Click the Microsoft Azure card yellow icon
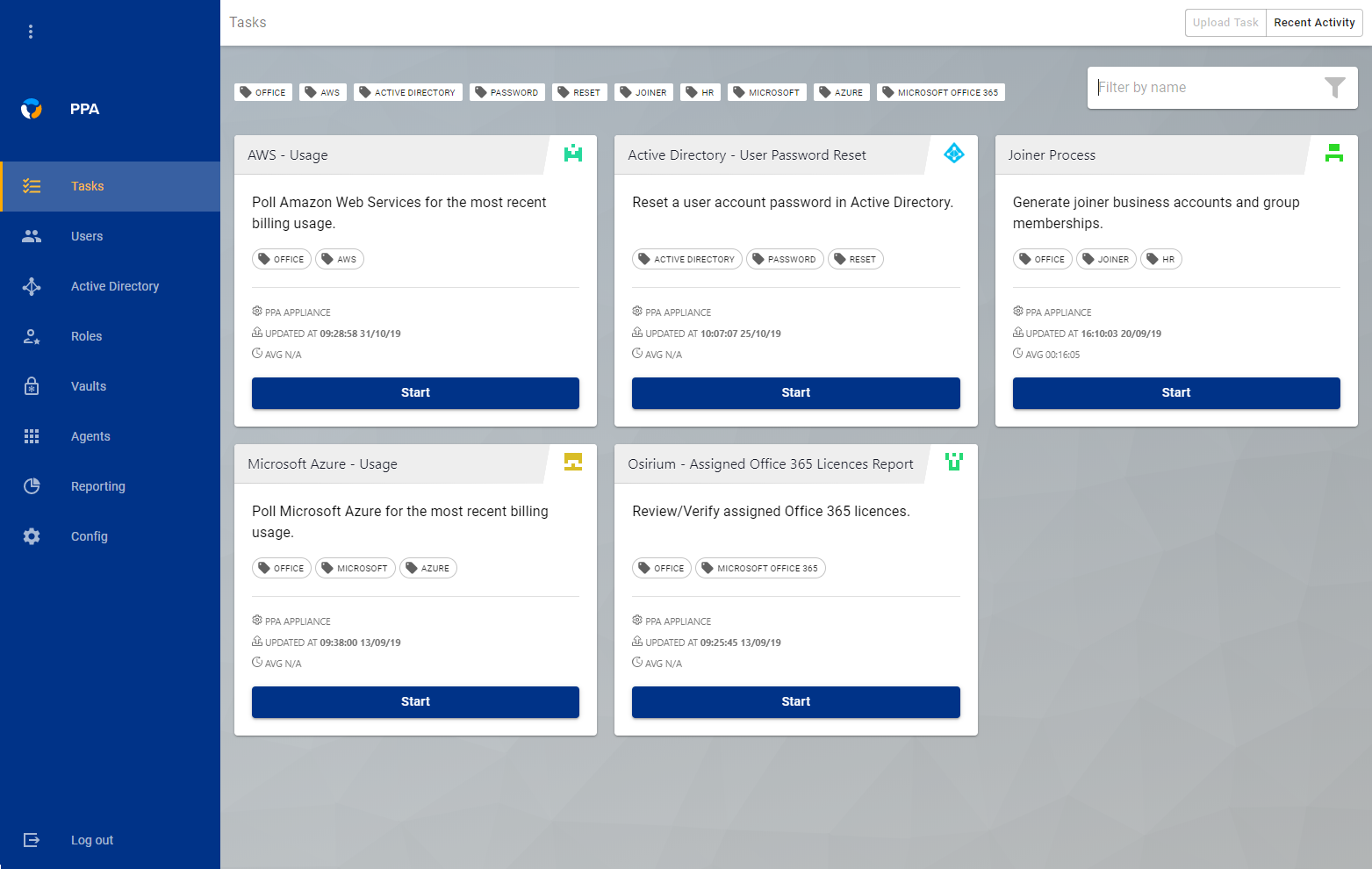The image size is (1372, 869). point(573,463)
